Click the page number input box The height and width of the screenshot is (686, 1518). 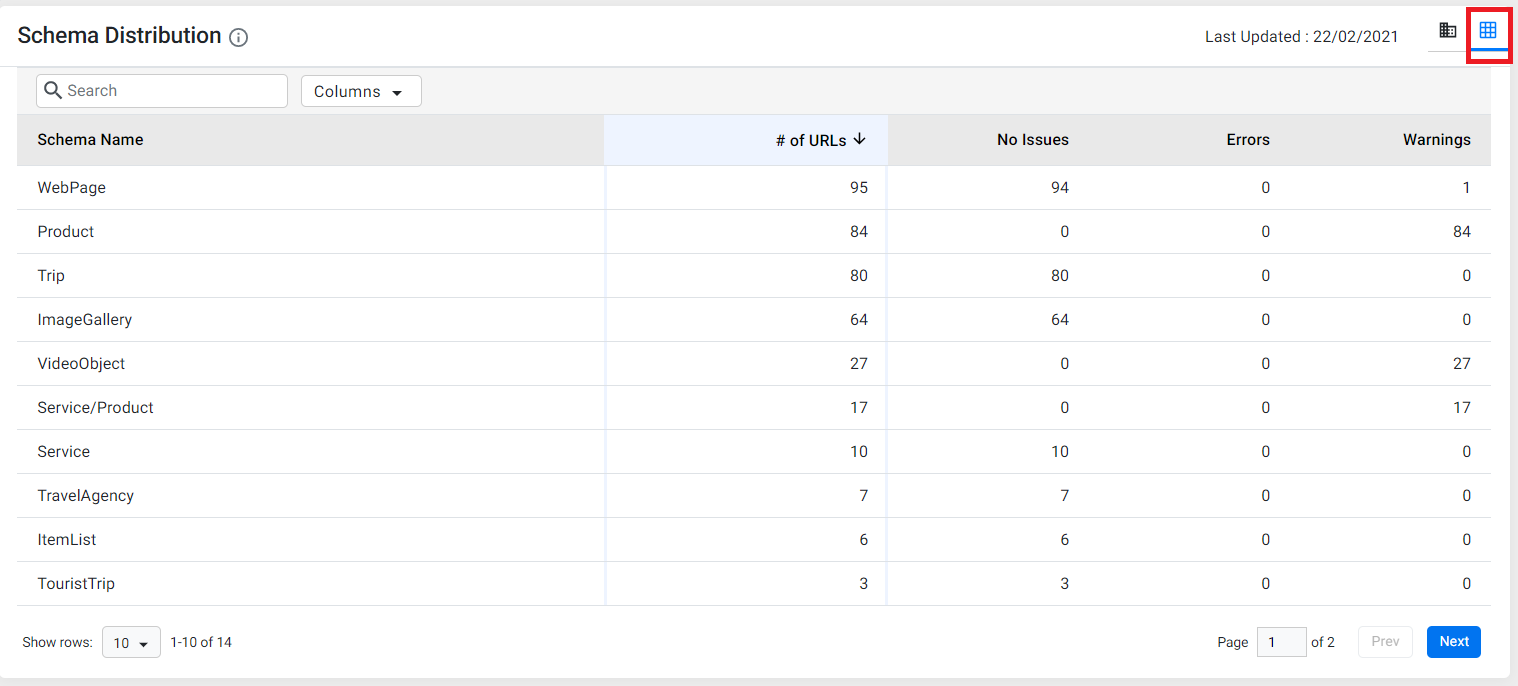click(1282, 642)
